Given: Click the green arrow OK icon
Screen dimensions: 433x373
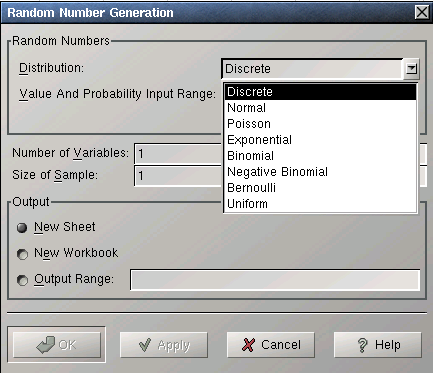Looking at the screenshot, I should pos(46,345).
